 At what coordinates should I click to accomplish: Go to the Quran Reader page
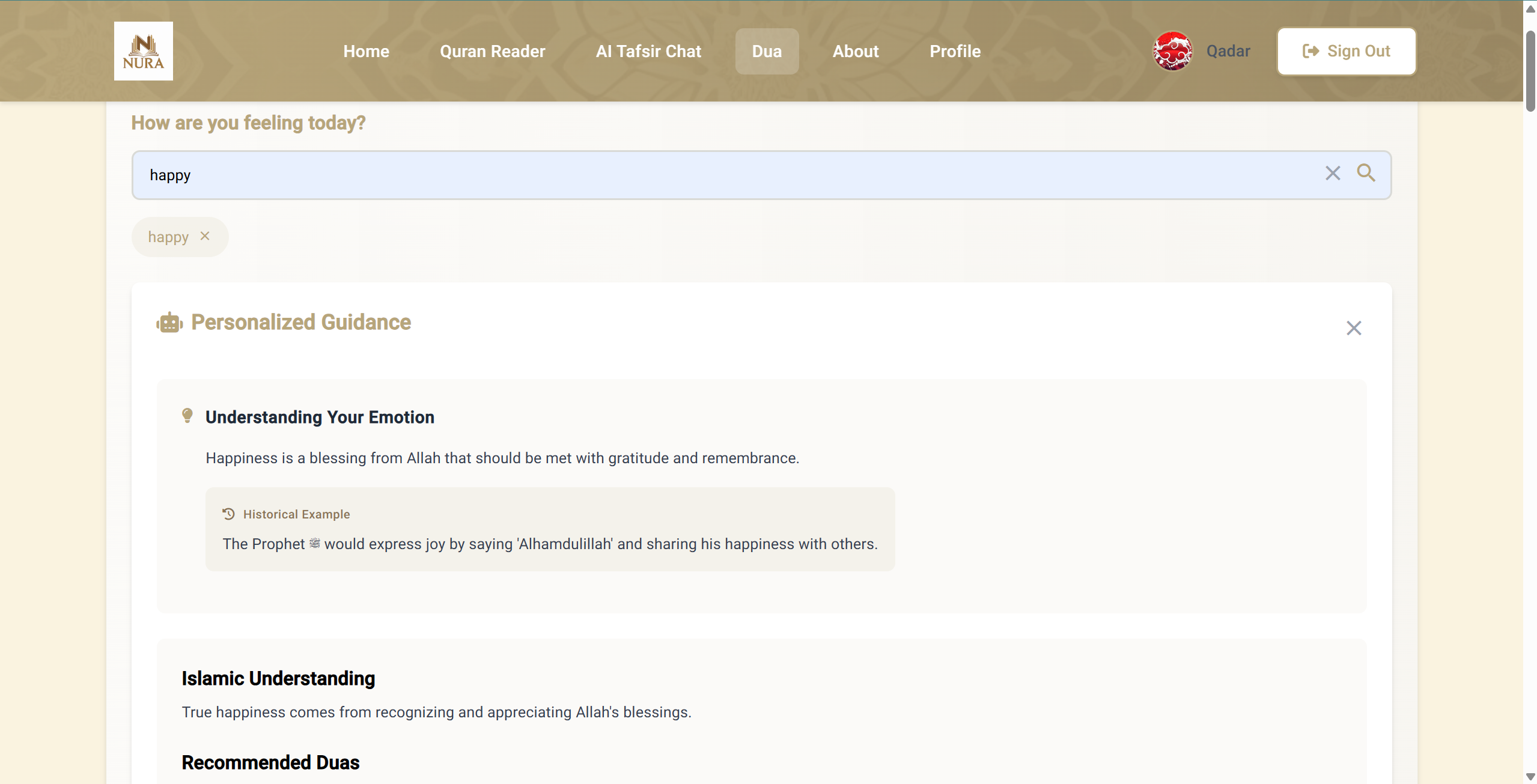tap(492, 51)
